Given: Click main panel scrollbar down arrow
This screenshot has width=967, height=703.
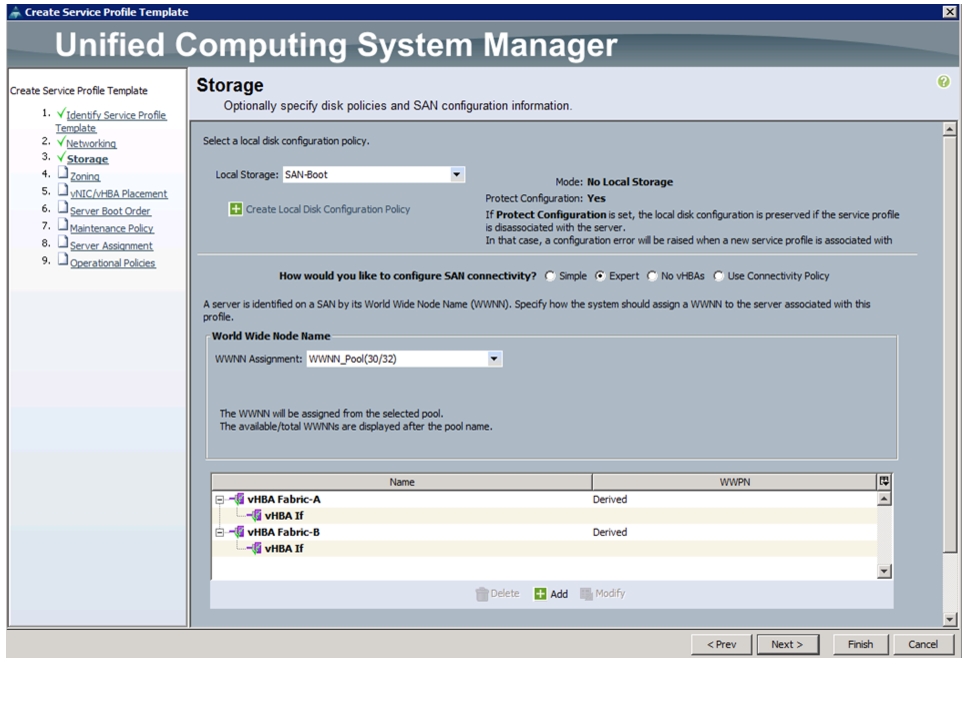Looking at the screenshot, I should [949, 619].
